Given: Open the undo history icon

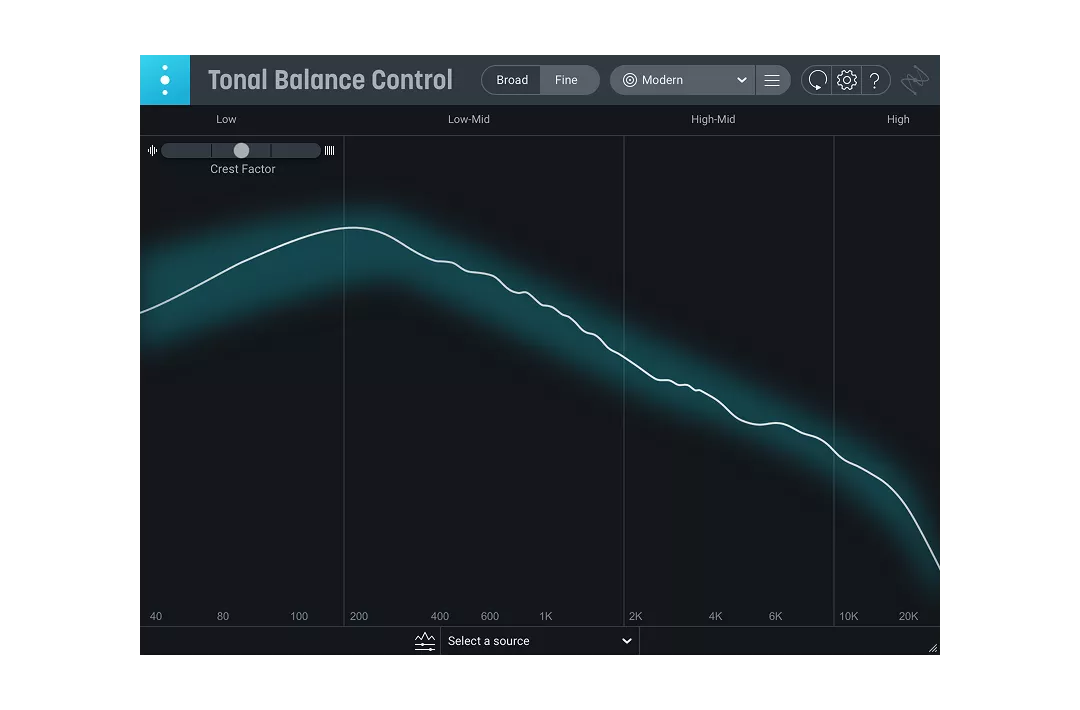Looking at the screenshot, I should [817, 80].
